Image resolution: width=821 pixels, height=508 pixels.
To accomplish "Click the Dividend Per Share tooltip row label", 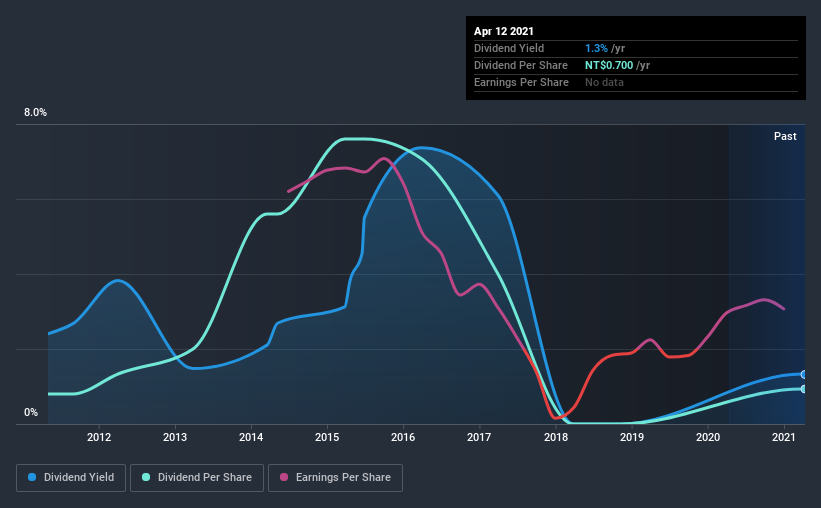I will pos(520,65).
